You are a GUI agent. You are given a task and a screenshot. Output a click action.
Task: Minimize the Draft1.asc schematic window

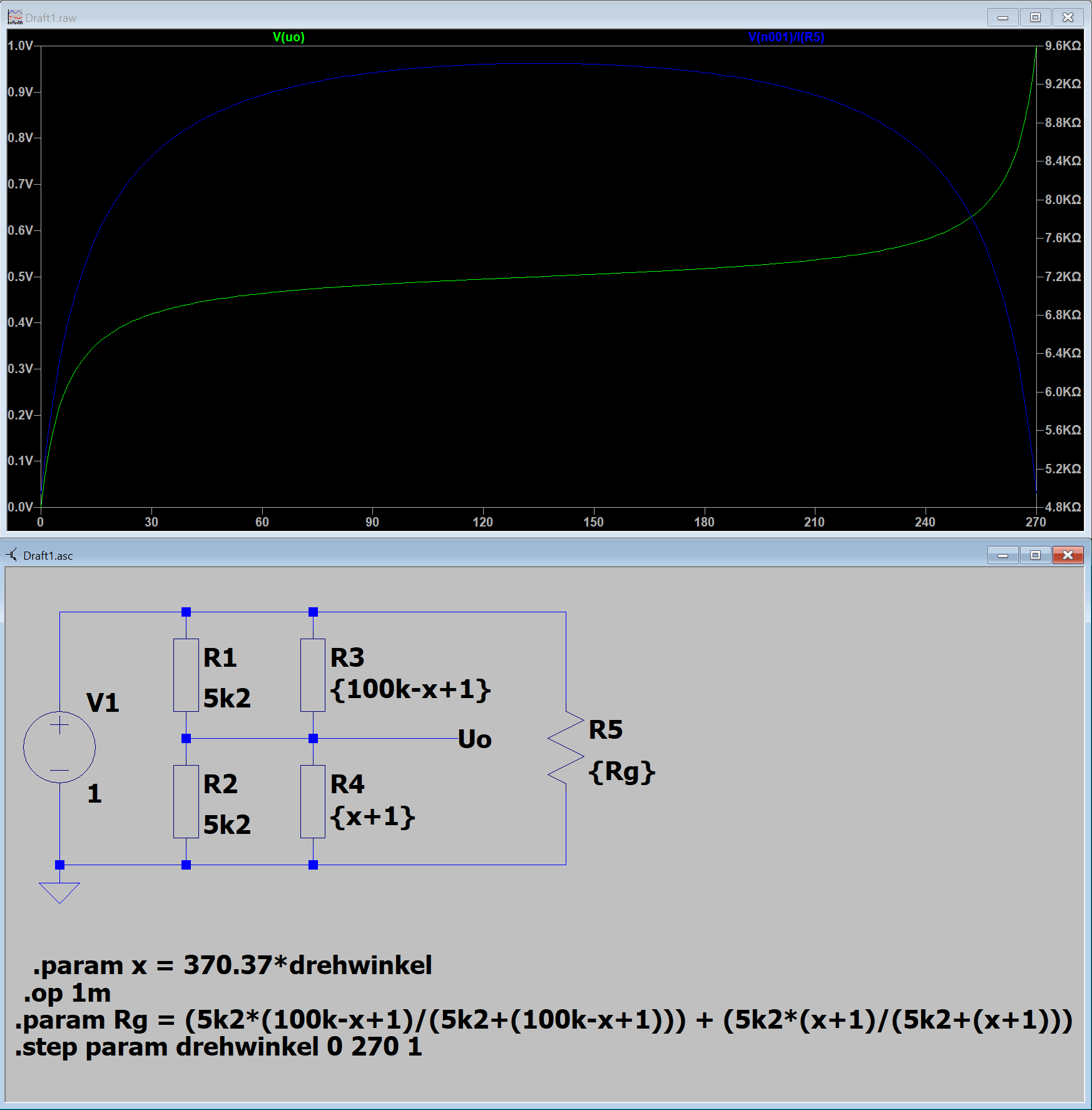[x=1003, y=555]
